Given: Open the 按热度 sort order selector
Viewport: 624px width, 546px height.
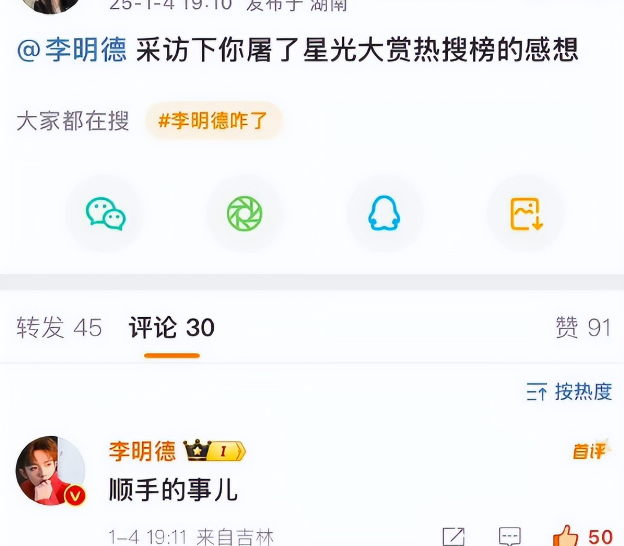Looking at the screenshot, I should (x=569, y=392).
